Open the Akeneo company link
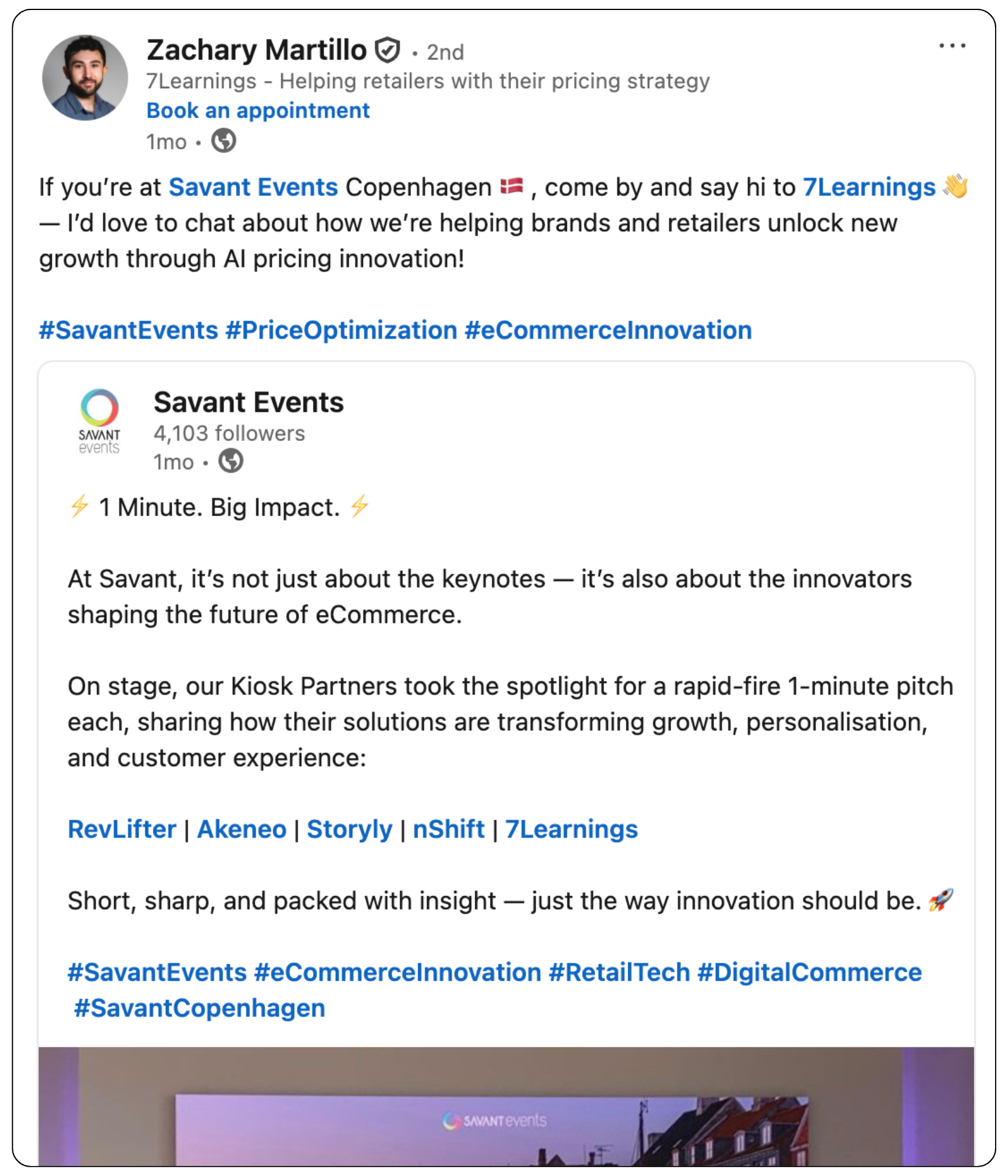 (242, 829)
